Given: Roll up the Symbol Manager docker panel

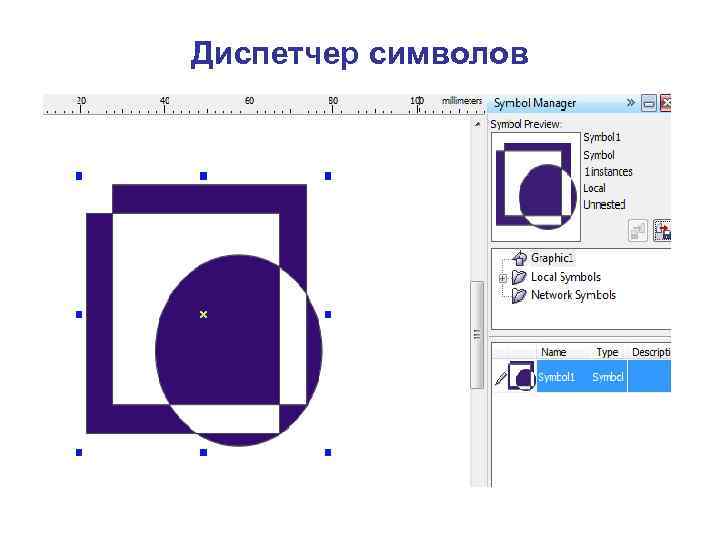Looking at the screenshot, I should pos(649,103).
